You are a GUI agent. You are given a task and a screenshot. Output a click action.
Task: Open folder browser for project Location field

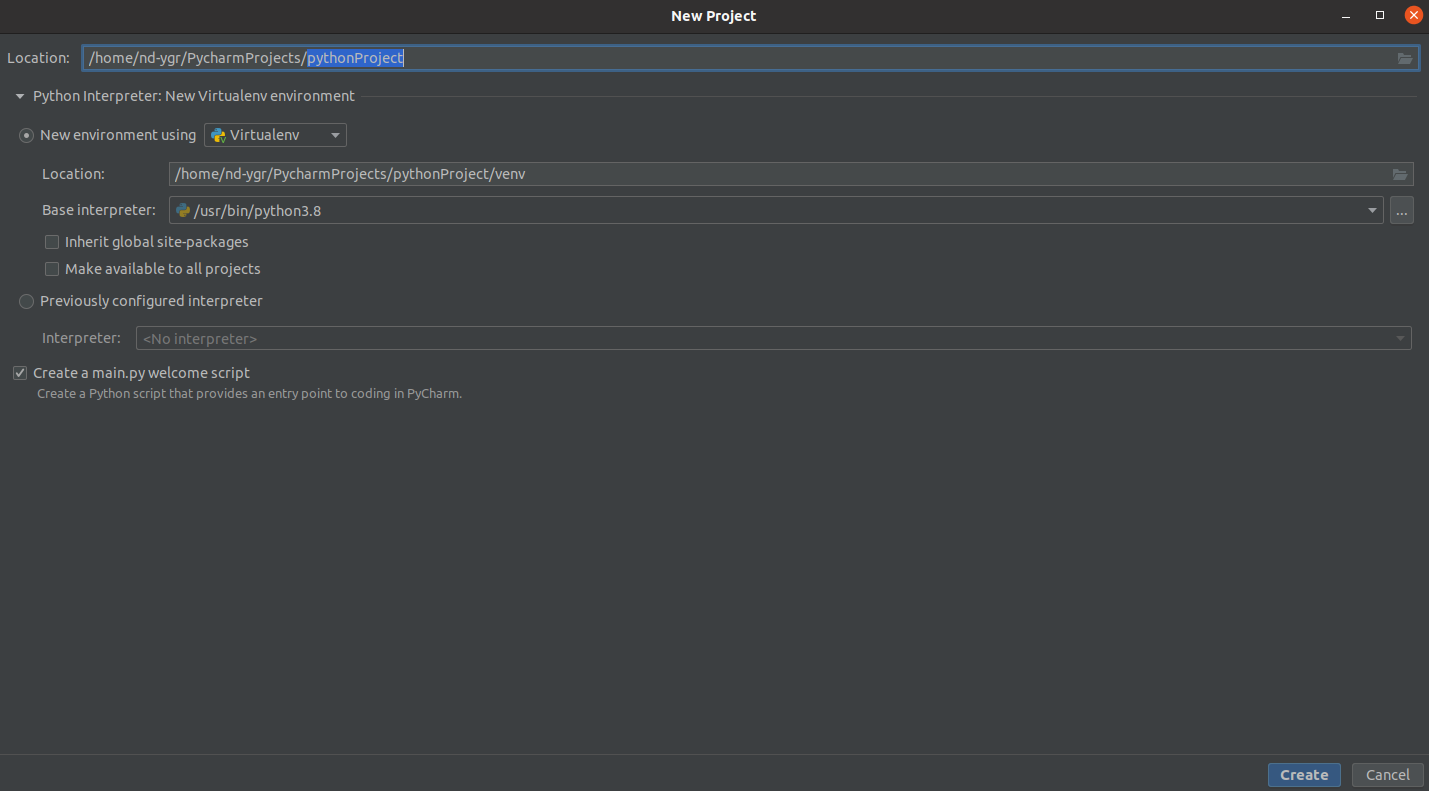pyautogui.click(x=1405, y=58)
